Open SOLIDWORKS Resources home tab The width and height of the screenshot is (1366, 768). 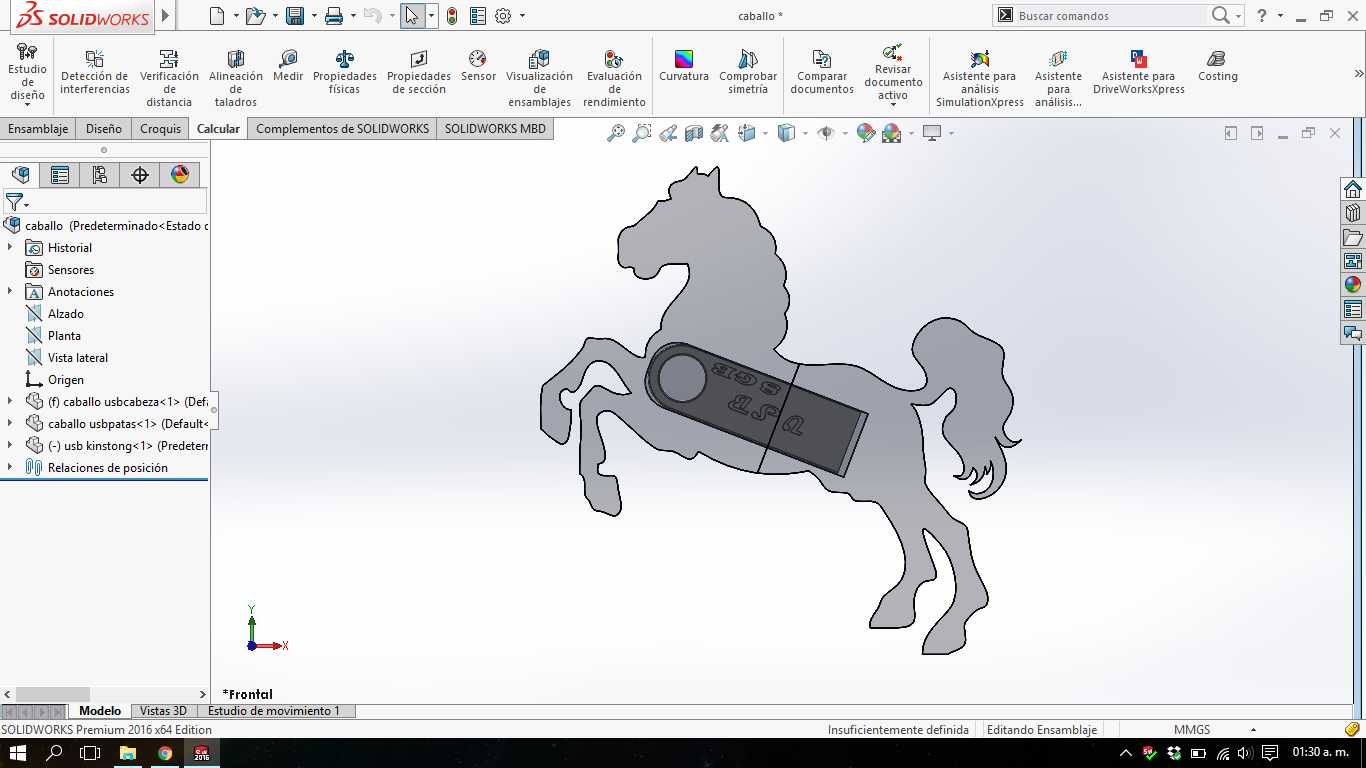tap(1353, 189)
